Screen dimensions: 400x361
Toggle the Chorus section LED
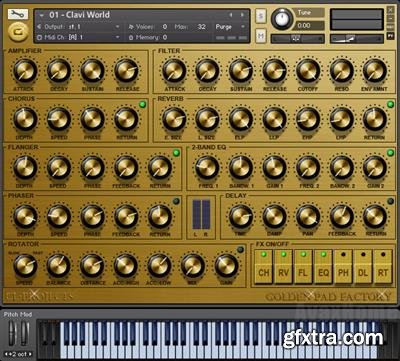pyautogui.click(x=142, y=105)
